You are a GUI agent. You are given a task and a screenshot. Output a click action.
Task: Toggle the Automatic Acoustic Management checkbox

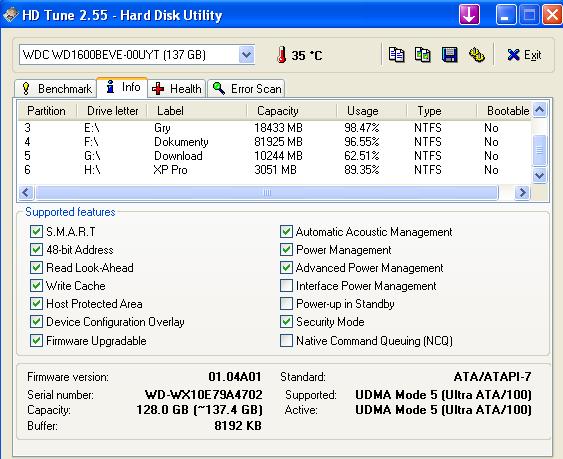tap(286, 232)
